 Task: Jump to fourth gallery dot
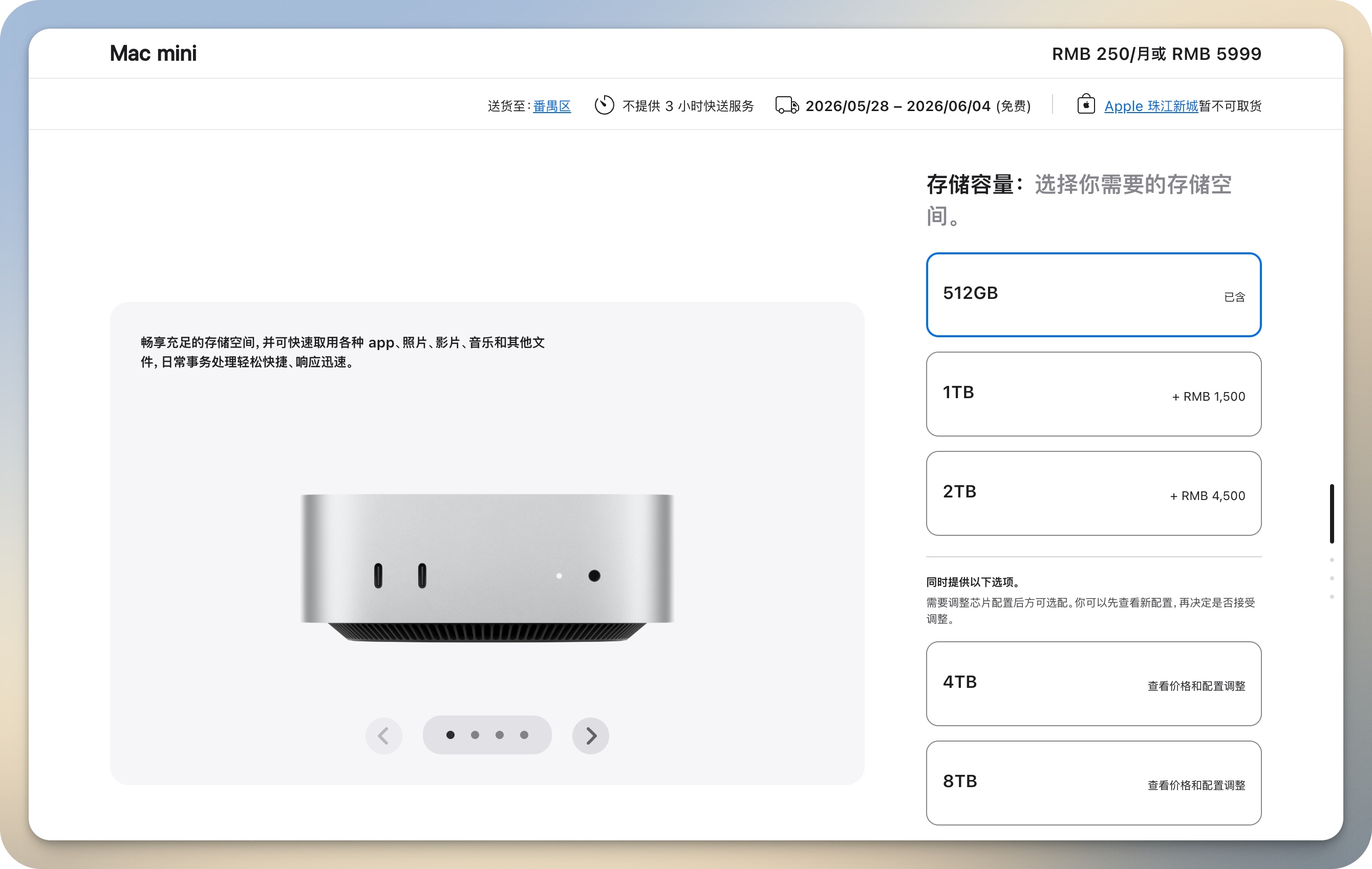(x=524, y=735)
